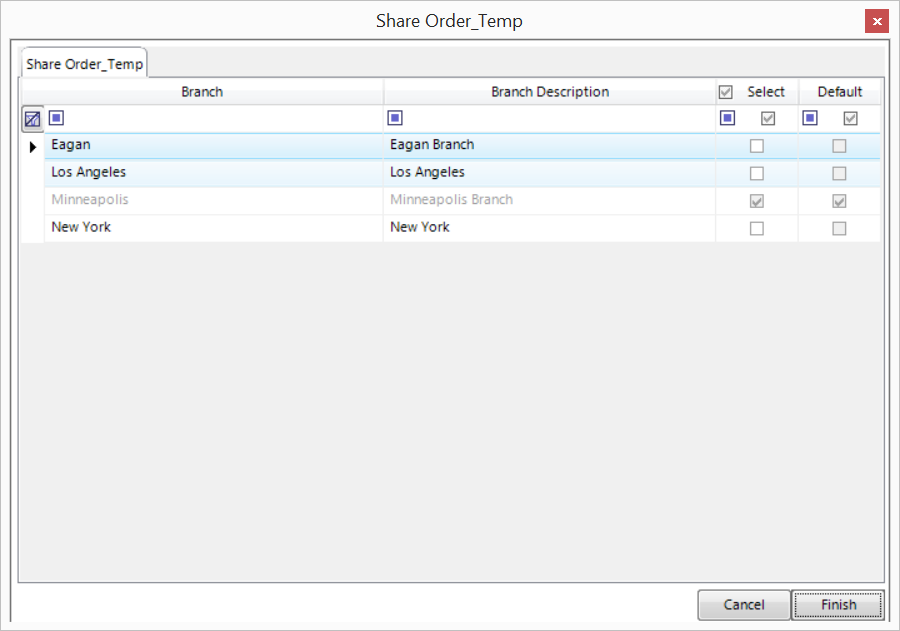Open the Select column filter operator icon

click(728, 118)
